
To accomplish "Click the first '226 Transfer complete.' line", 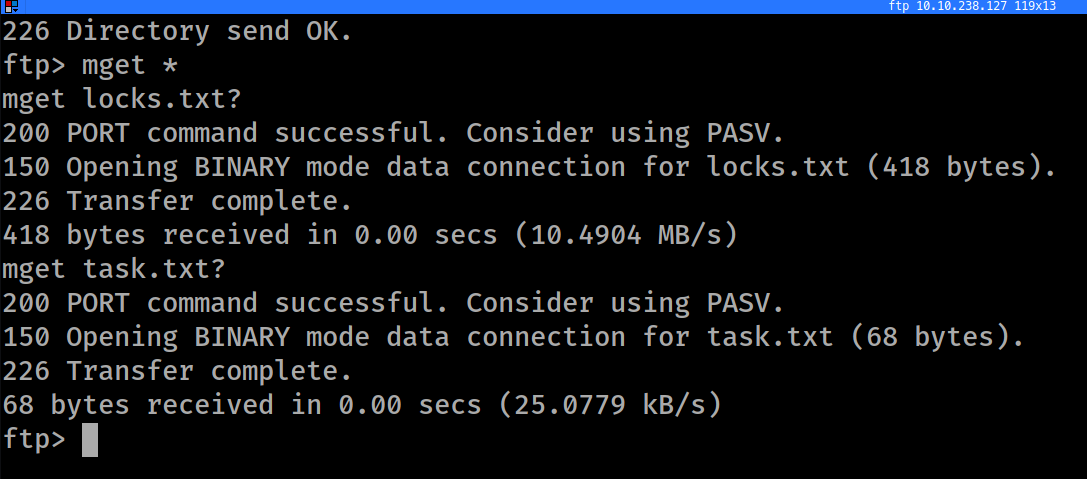I will 177,201.
